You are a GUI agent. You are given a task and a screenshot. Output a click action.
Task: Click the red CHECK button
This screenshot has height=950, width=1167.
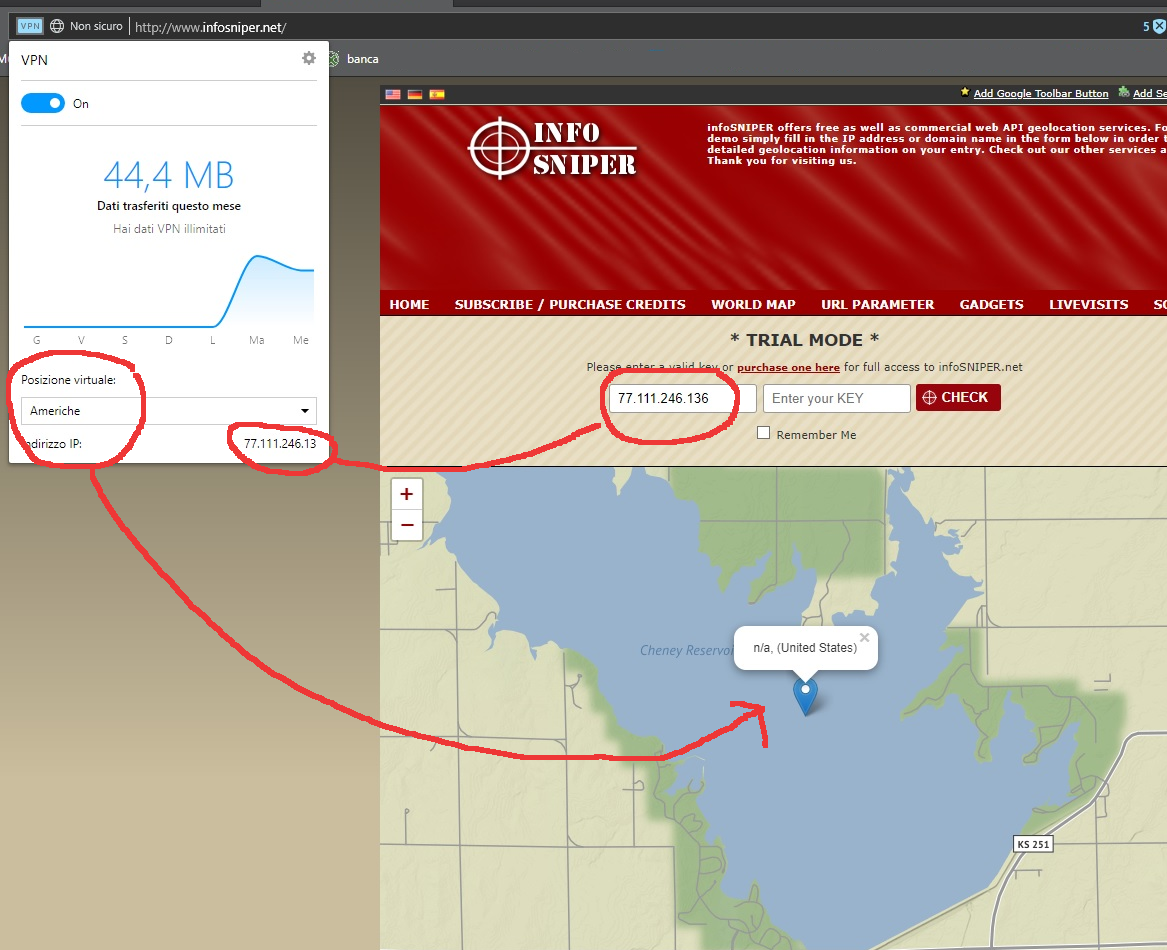coord(958,398)
